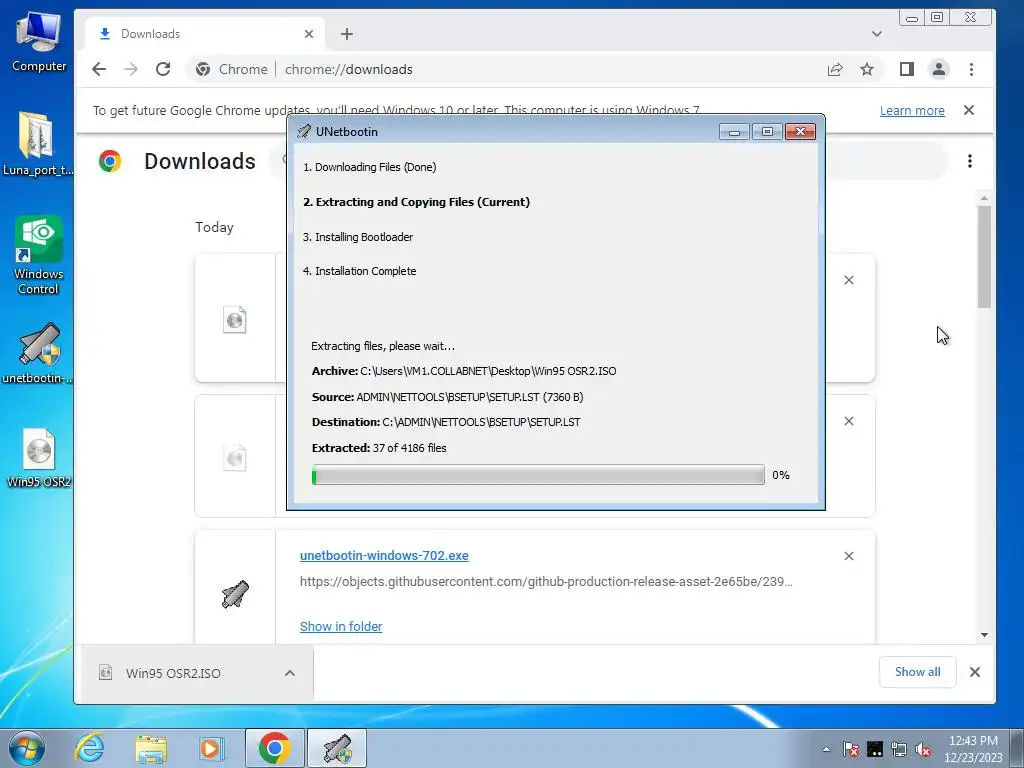Open Downloads page more actions menu
1024x768 pixels.
pyautogui.click(x=970, y=161)
